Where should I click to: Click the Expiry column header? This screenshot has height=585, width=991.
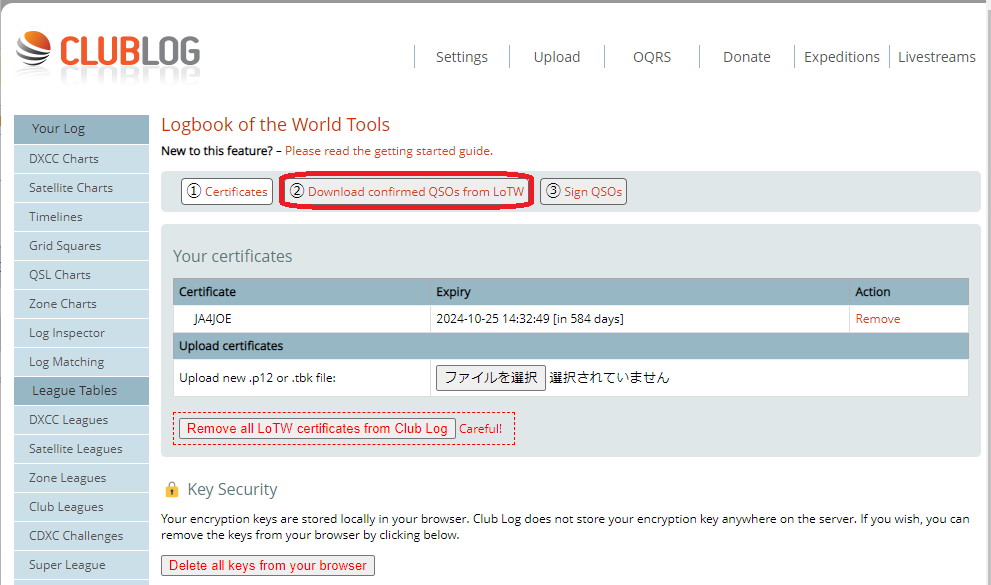pyautogui.click(x=640, y=292)
